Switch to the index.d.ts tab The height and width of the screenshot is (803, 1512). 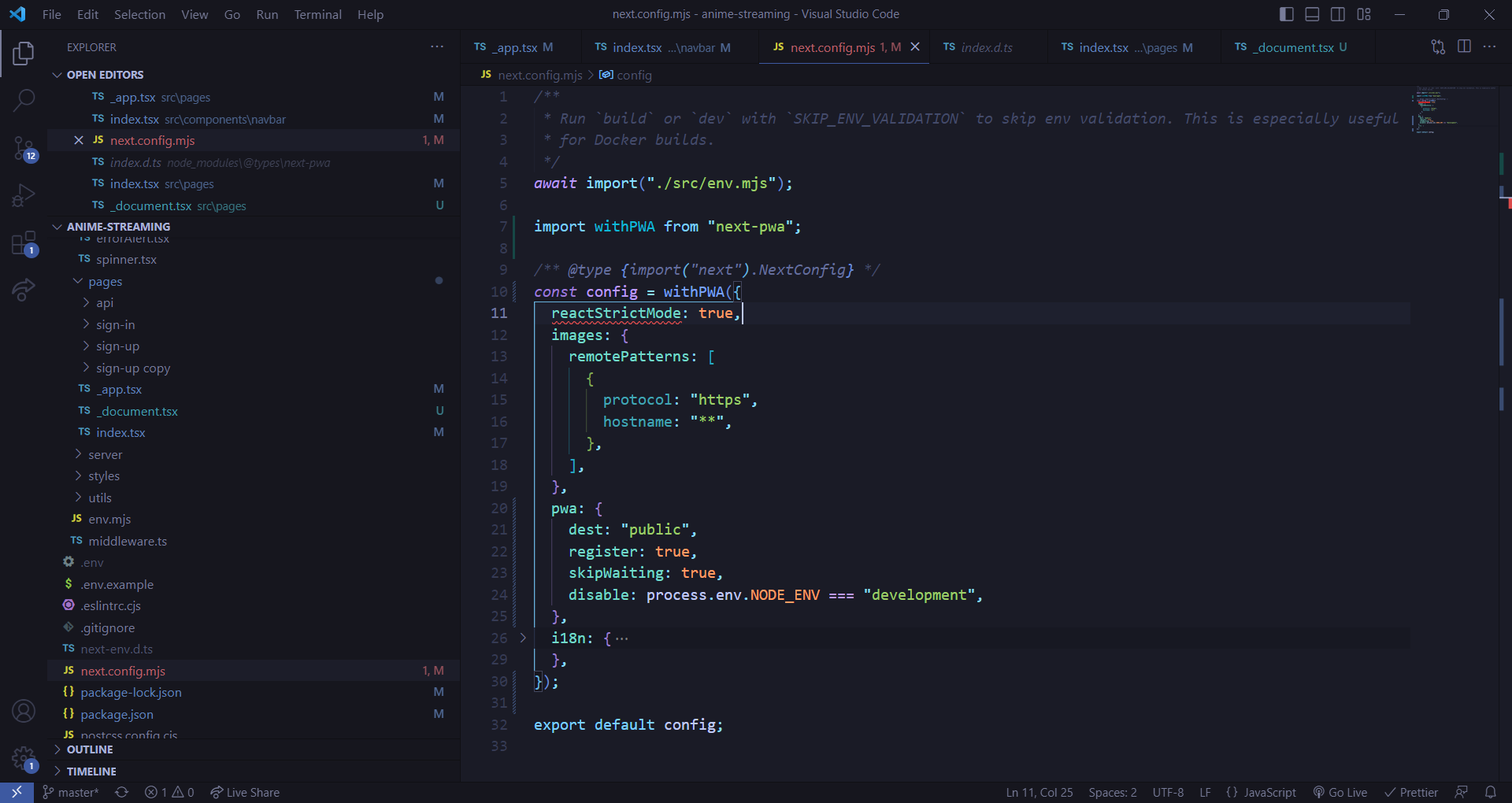pos(987,47)
